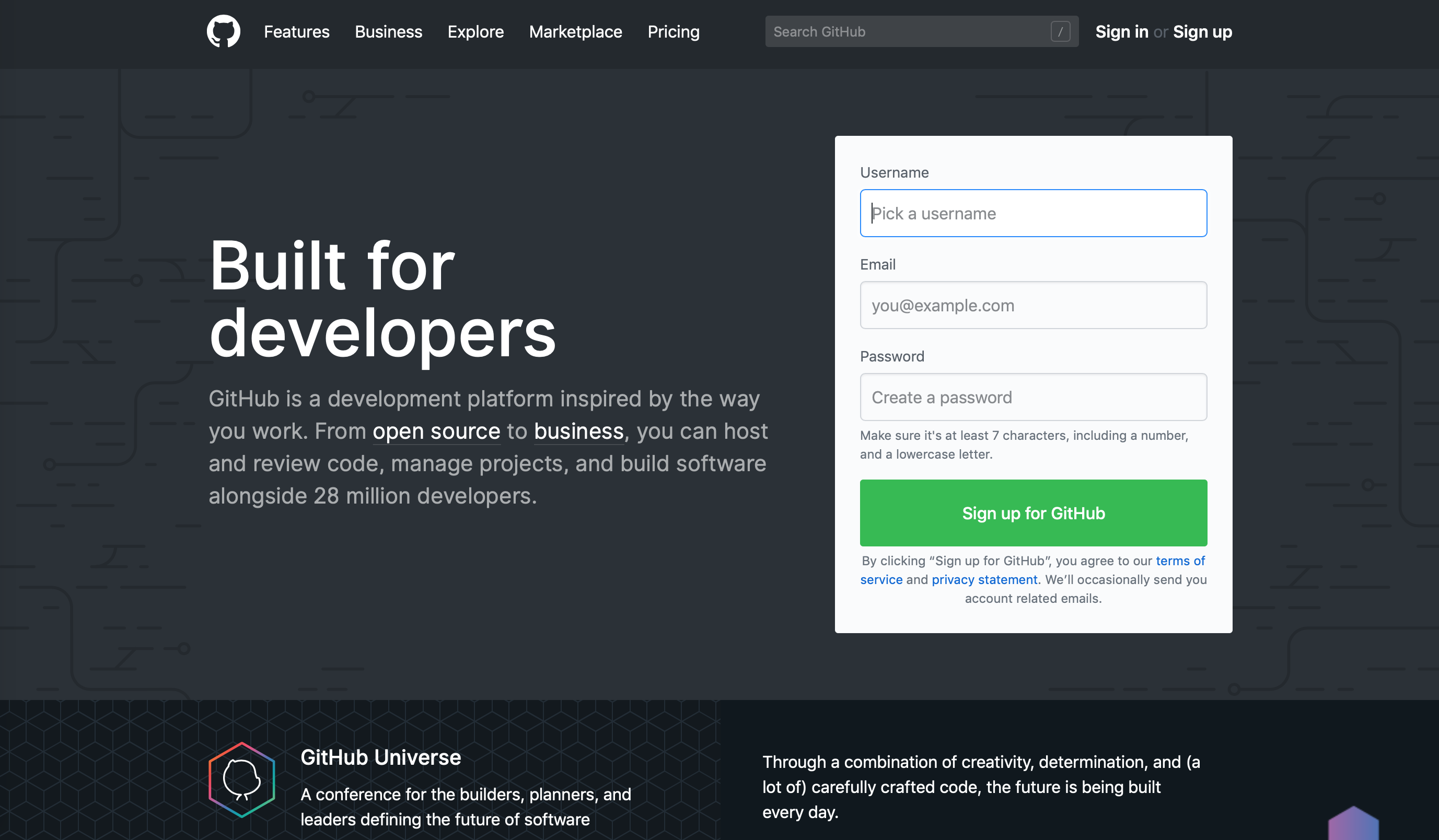Focus the Pick a username field
This screenshot has width=1439, height=840.
pos(1034,213)
